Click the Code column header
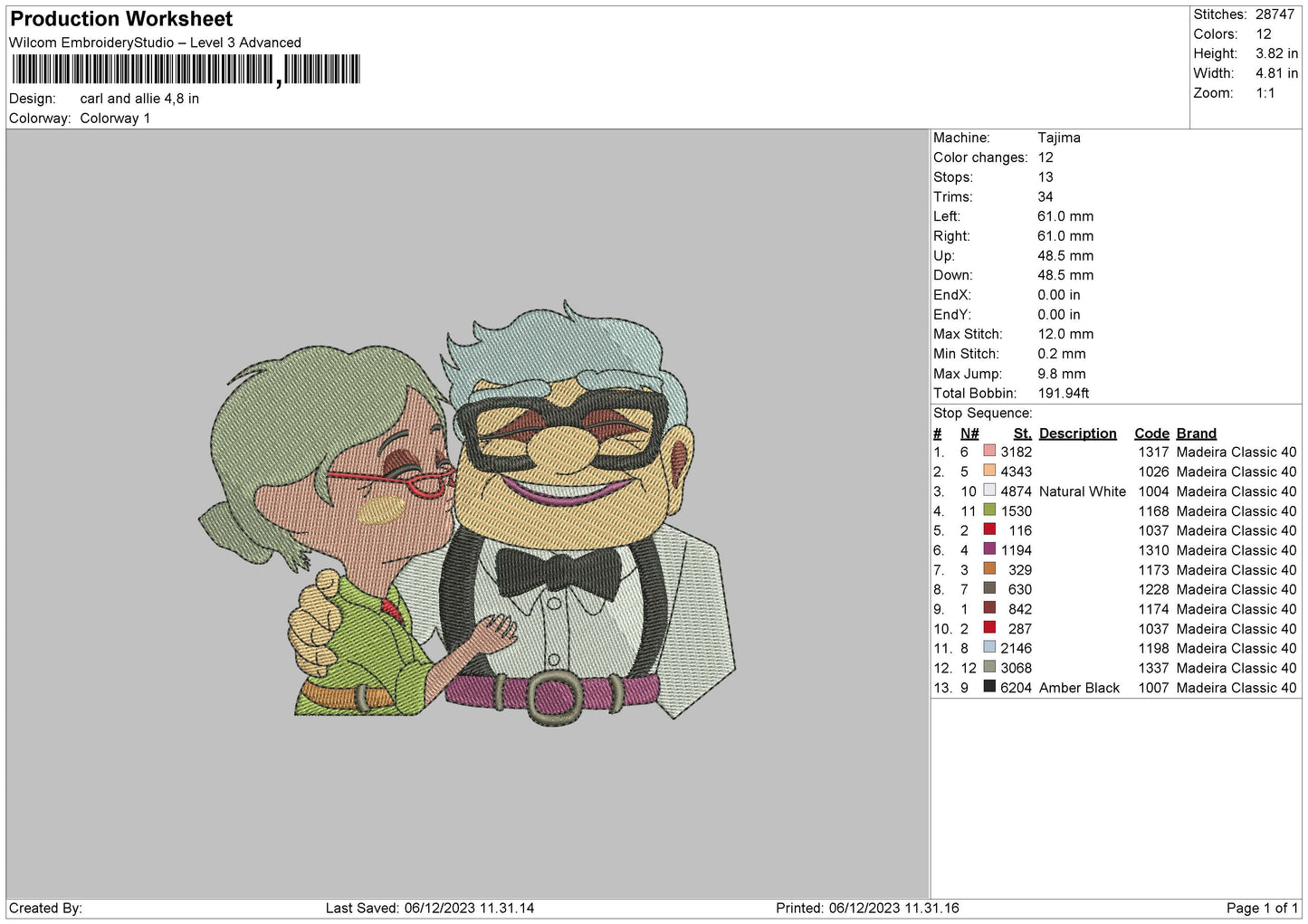1308x924 pixels. 1151,433
